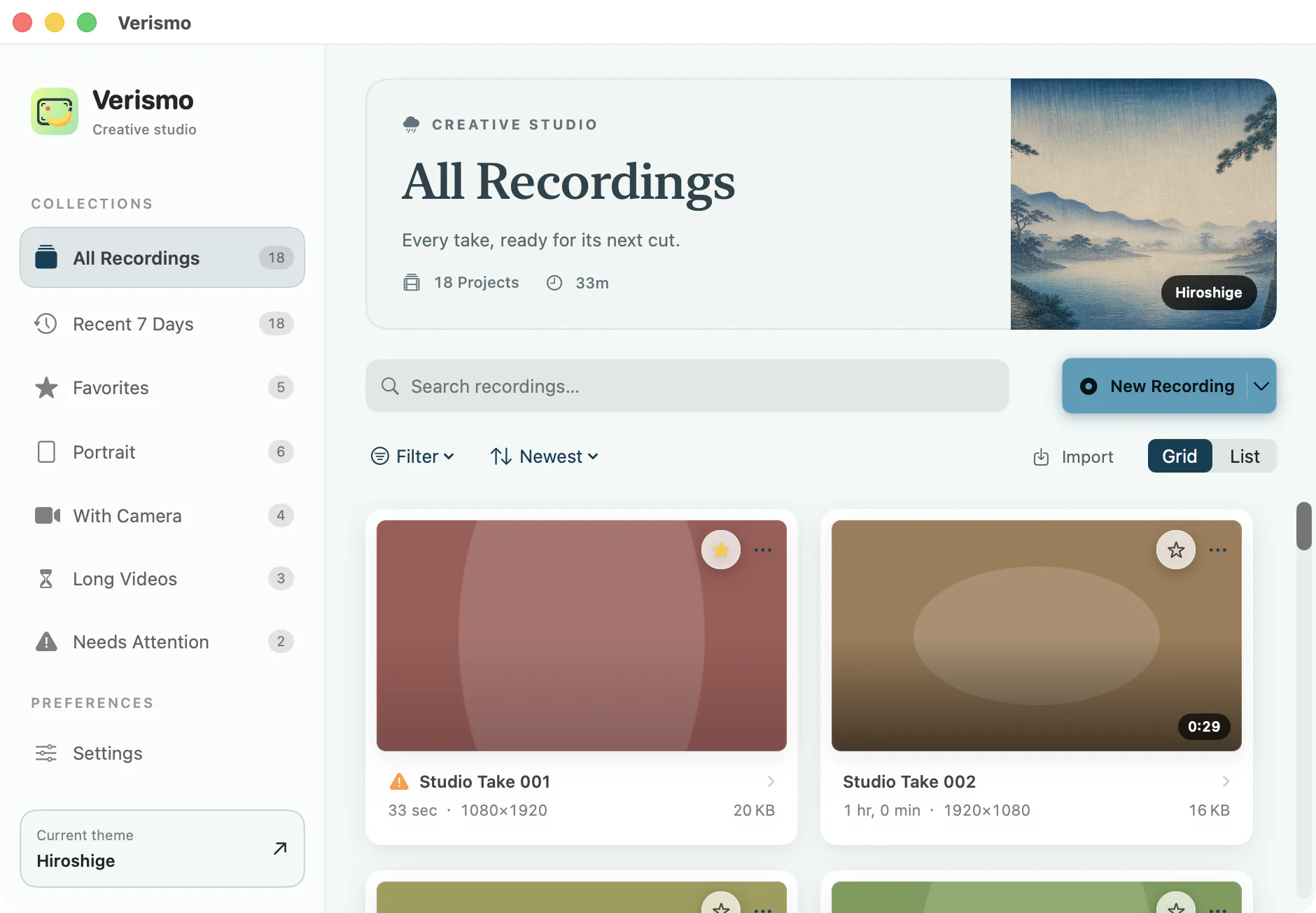Image resolution: width=1316 pixels, height=913 pixels.
Task: Click the record dot icon on New Recording
Action: pyautogui.click(x=1088, y=386)
